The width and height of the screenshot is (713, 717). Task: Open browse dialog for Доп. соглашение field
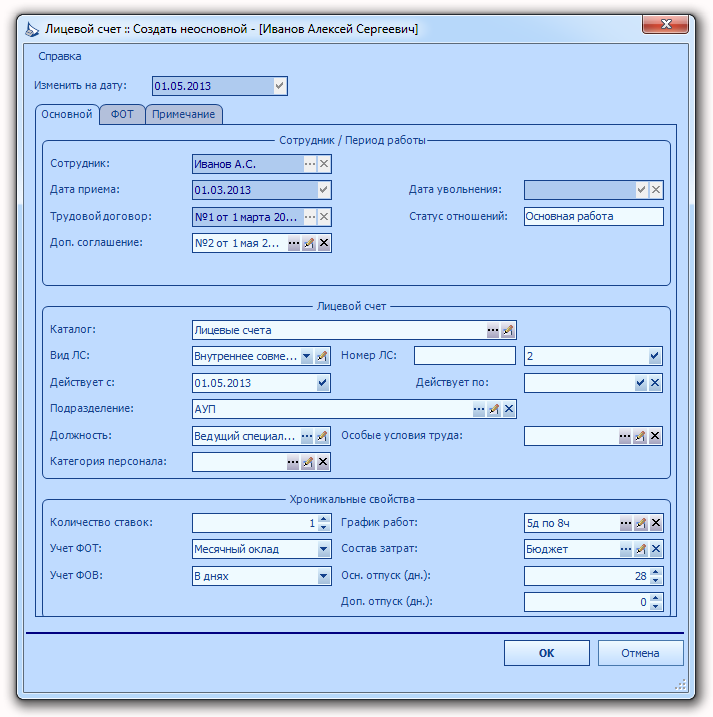tap(294, 243)
